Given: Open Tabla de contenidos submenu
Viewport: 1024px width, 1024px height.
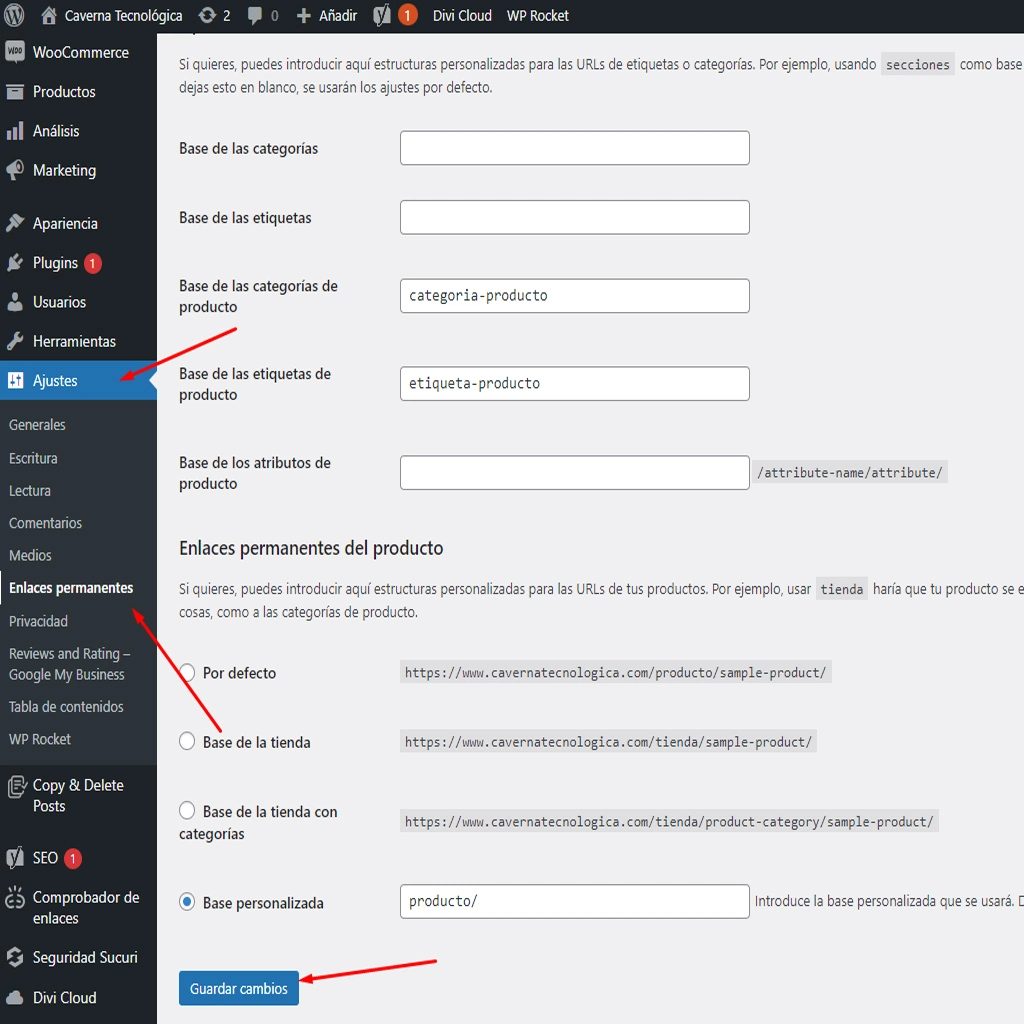Looking at the screenshot, I should click(66, 707).
